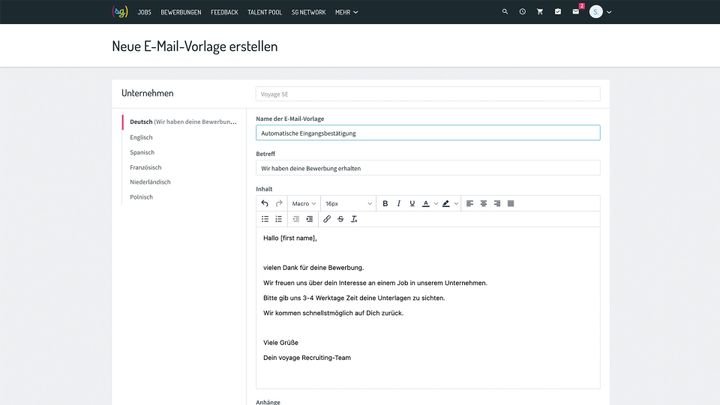Screen dimensions: 720x405
Task: Toggle underline formatting in the editor
Action: [x=412, y=203]
